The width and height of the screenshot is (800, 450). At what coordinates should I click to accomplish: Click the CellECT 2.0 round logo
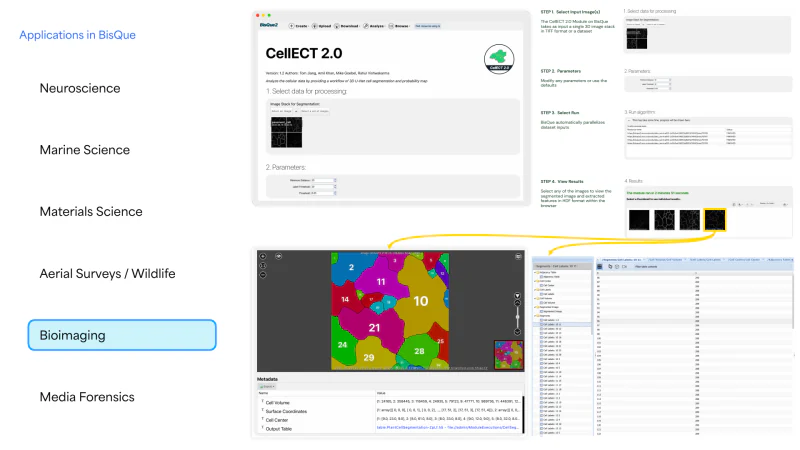[x=499, y=59]
